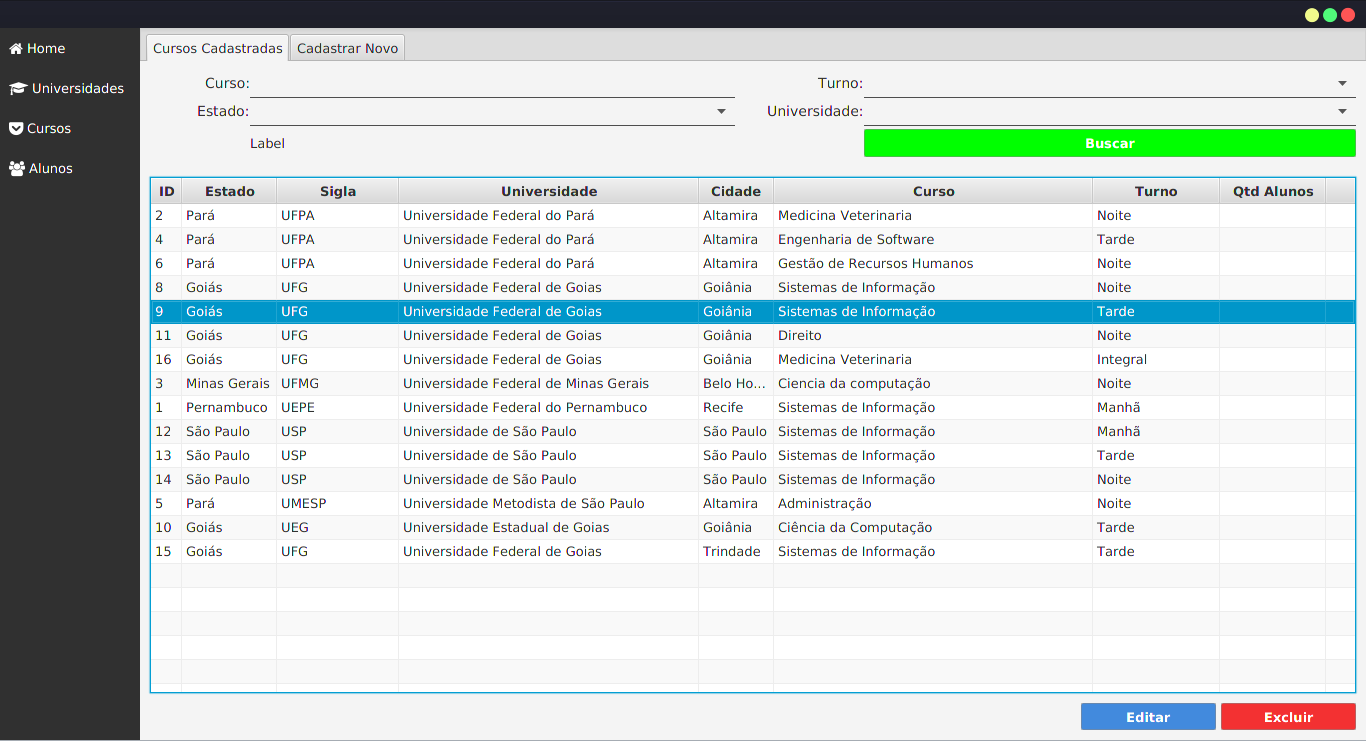The image size is (1366, 741).
Task: Sort by Cidade column header
Action: tap(736, 191)
